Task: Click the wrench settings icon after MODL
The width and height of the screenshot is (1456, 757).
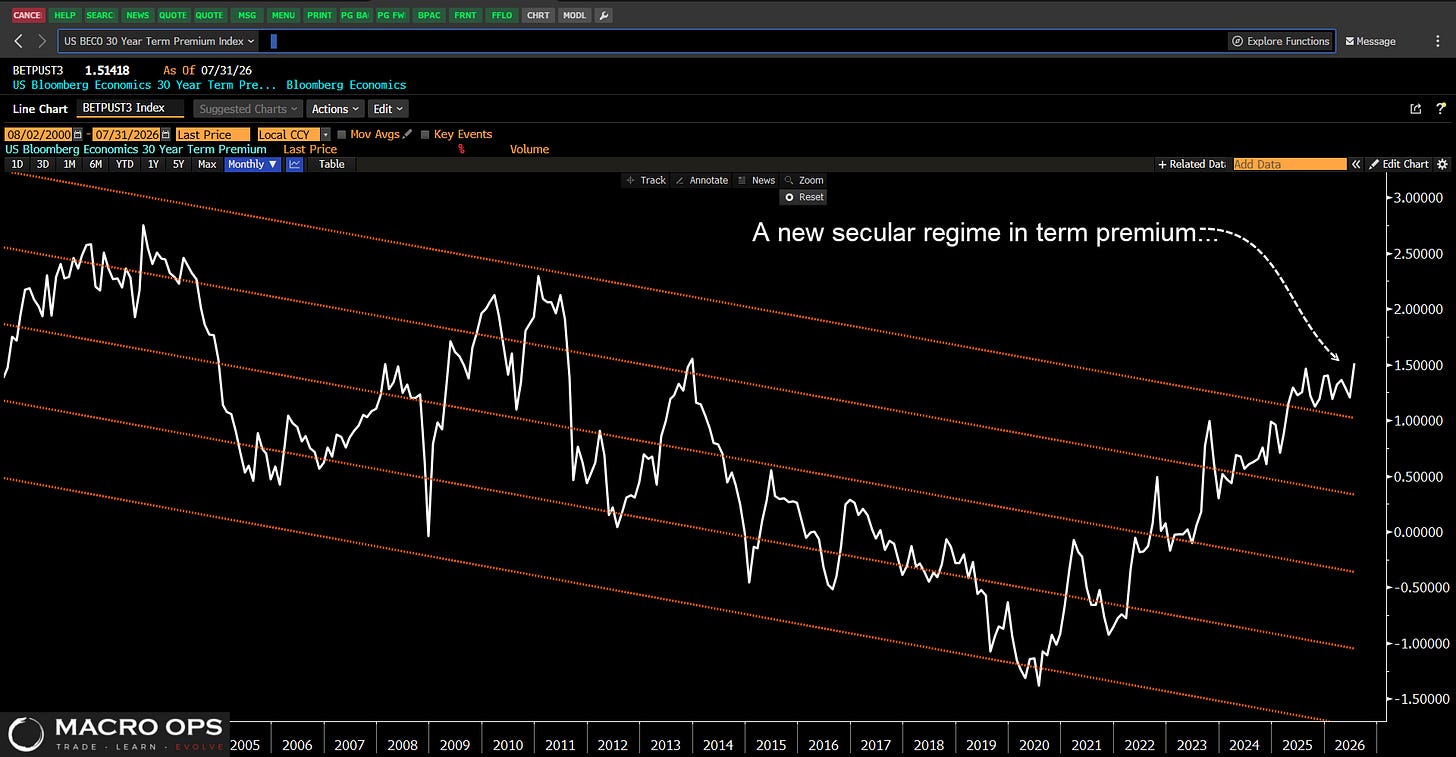Action: [604, 15]
